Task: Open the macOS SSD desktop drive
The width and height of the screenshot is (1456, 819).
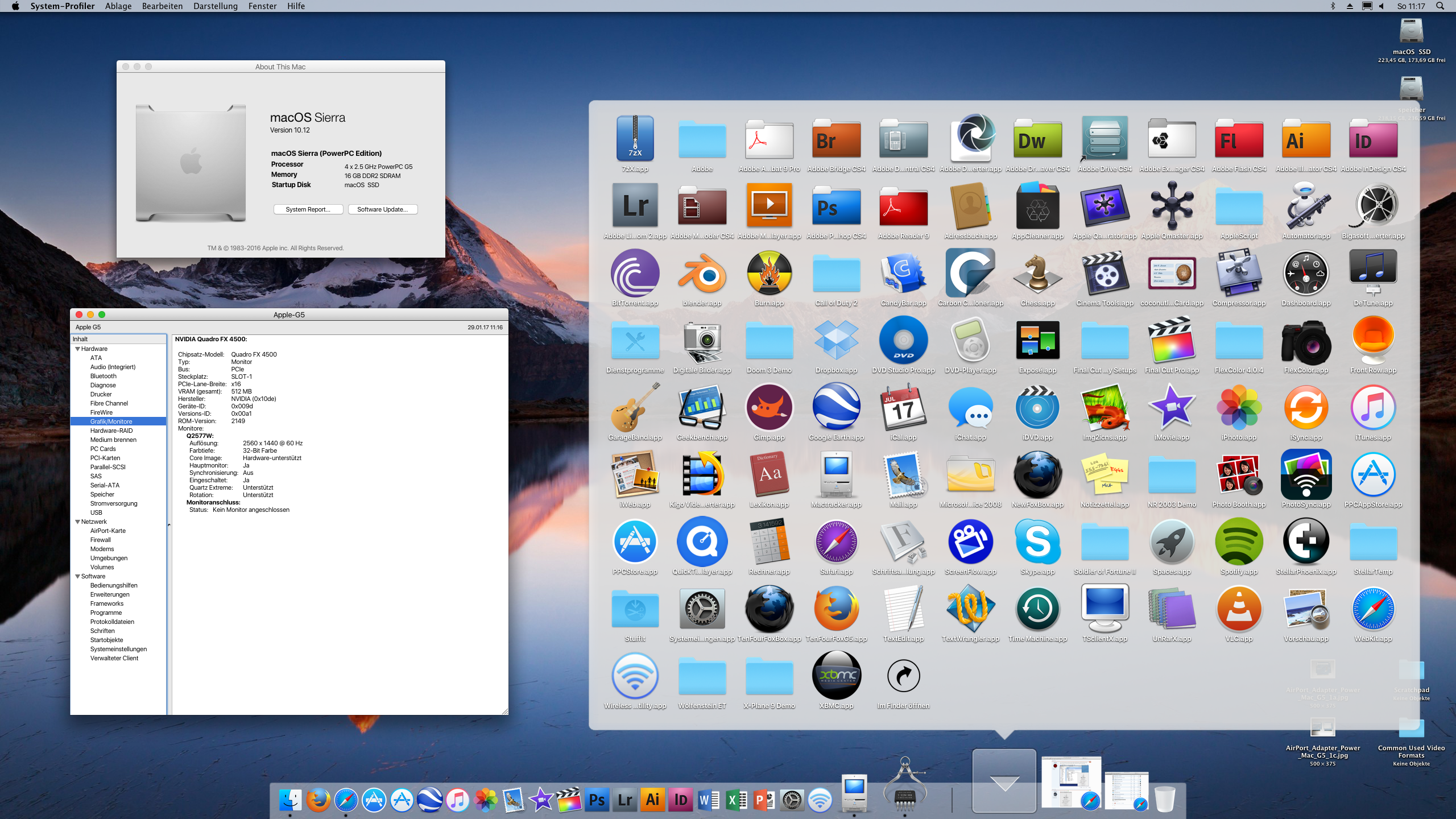Action: (1411, 31)
